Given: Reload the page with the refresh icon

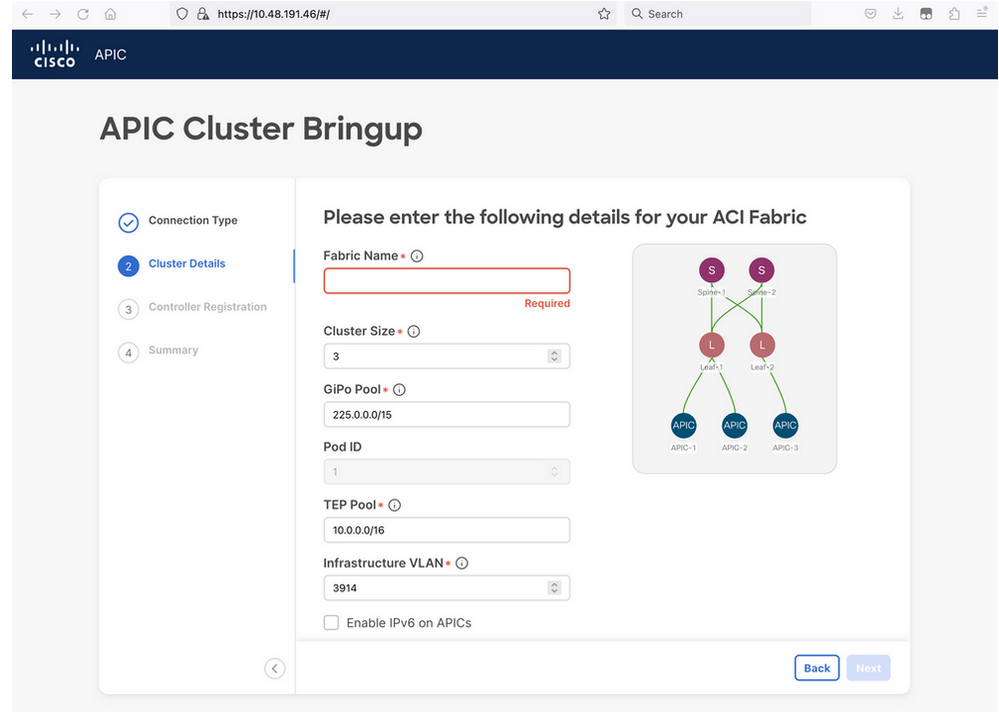Looking at the screenshot, I should coord(83,14).
